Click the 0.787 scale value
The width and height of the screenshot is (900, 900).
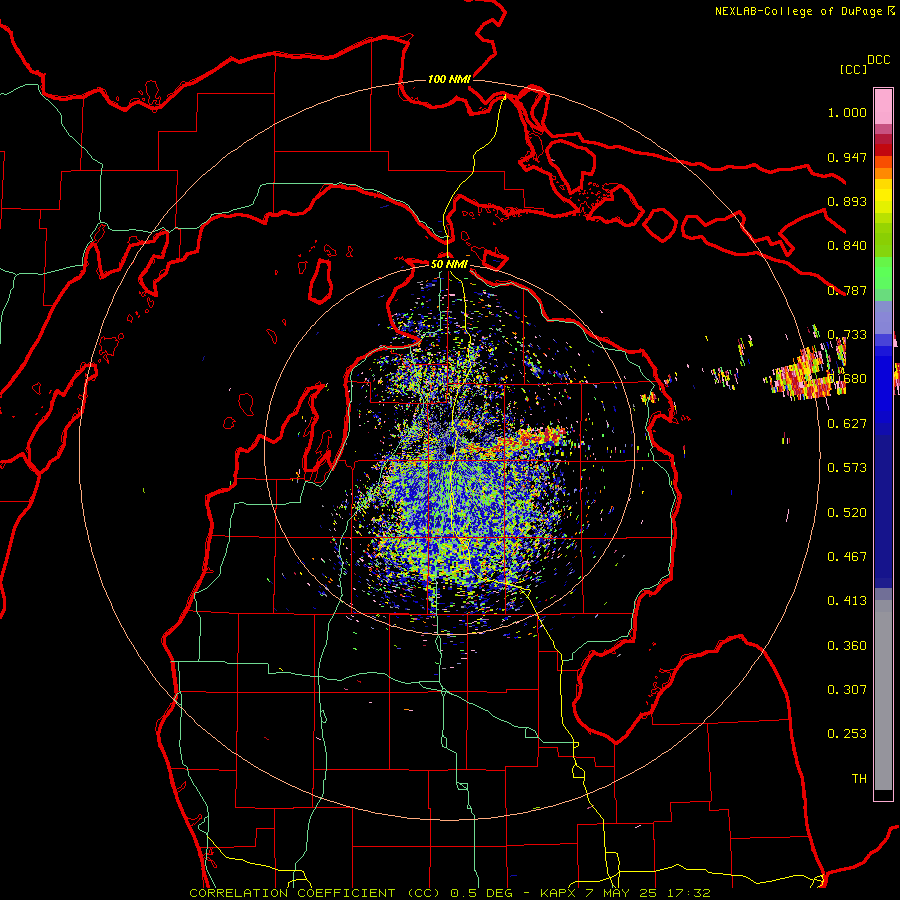tap(847, 290)
